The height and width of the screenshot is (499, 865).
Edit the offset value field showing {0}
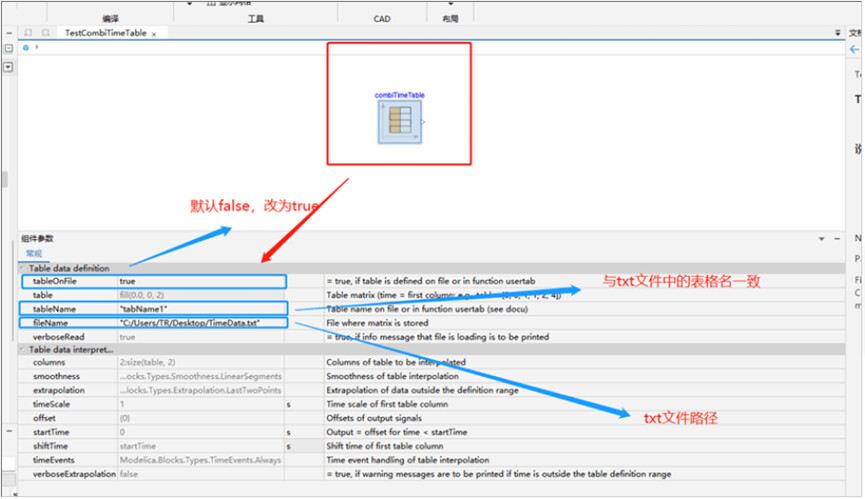click(x=201, y=418)
